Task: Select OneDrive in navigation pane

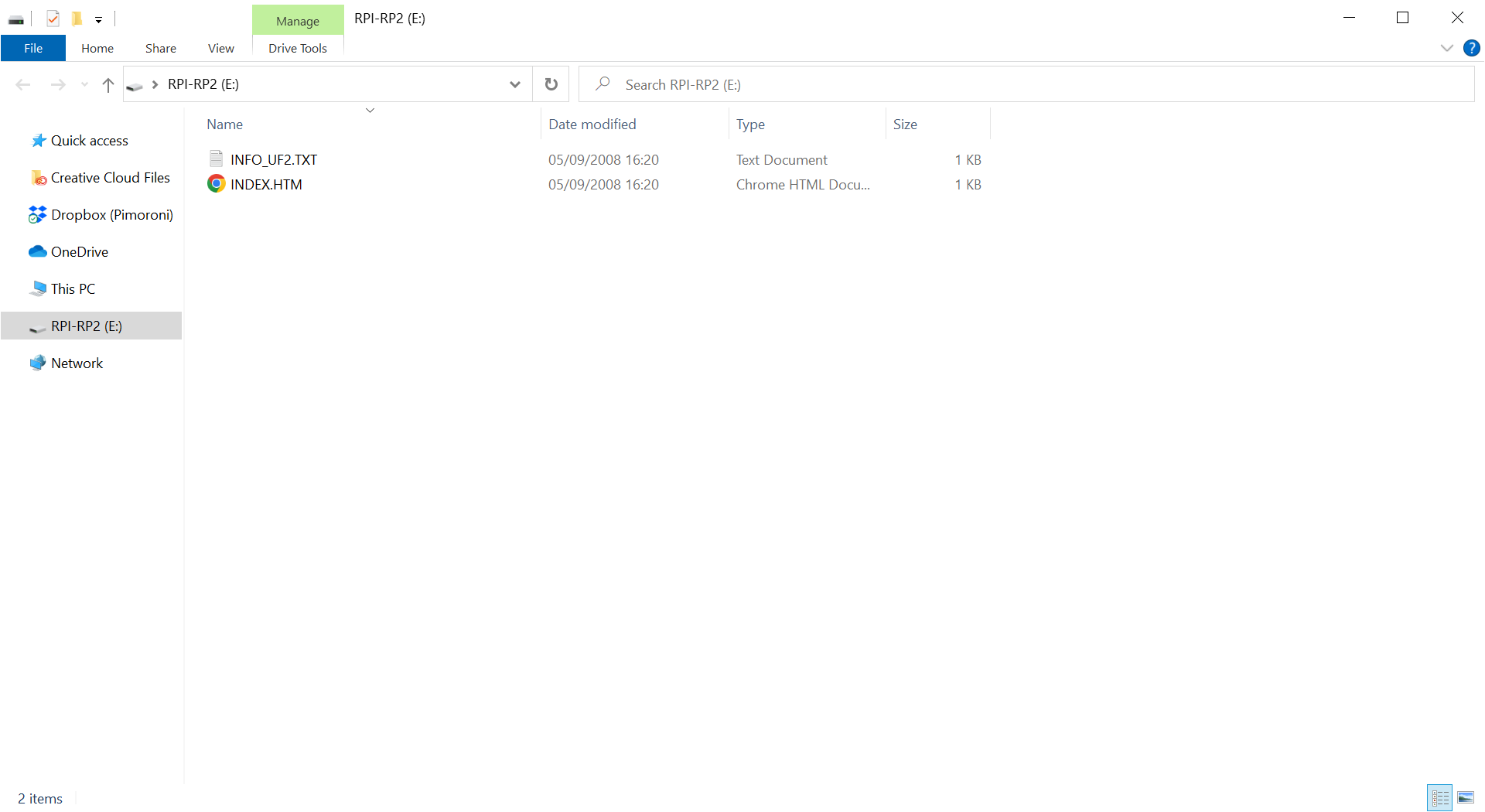Action: click(x=79, y=251)
